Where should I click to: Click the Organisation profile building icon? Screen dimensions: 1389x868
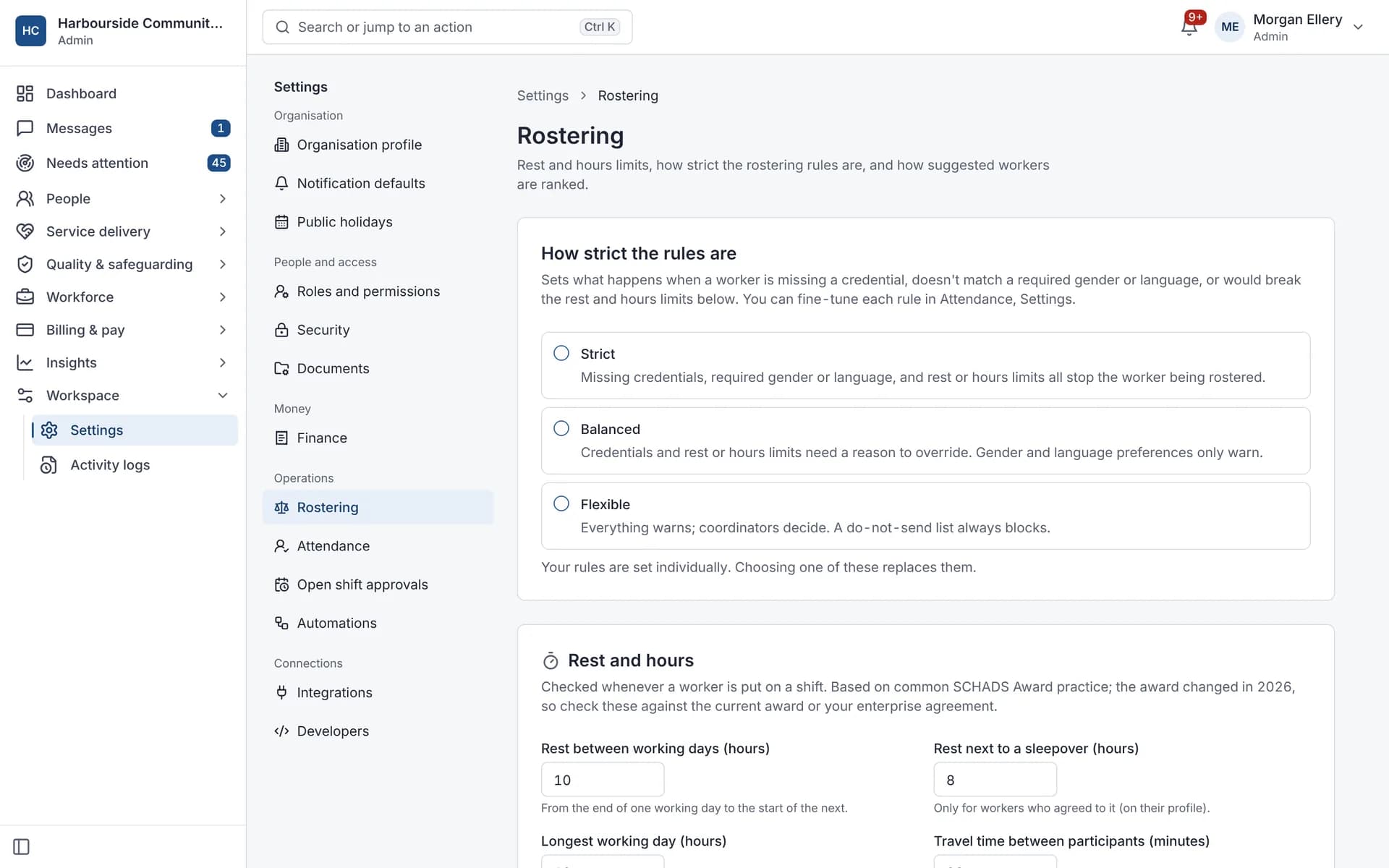(x=281, y=145)
